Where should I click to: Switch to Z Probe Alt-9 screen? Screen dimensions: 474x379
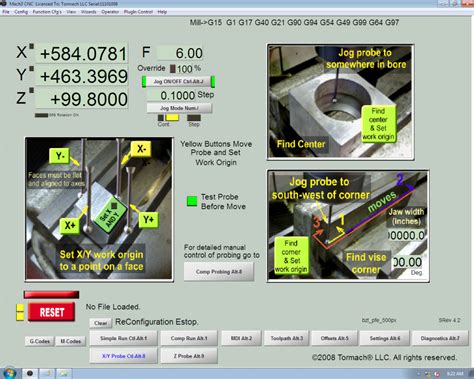pos(189,356)
